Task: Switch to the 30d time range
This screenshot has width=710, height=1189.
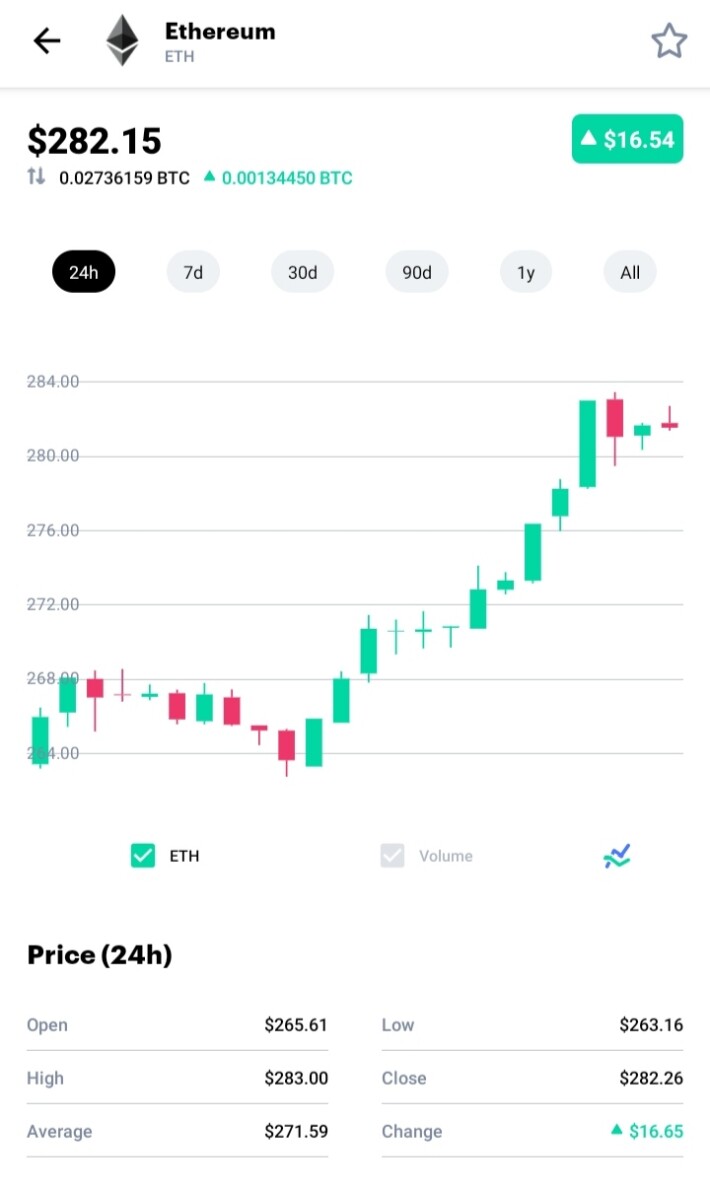Action: (303, 272)
